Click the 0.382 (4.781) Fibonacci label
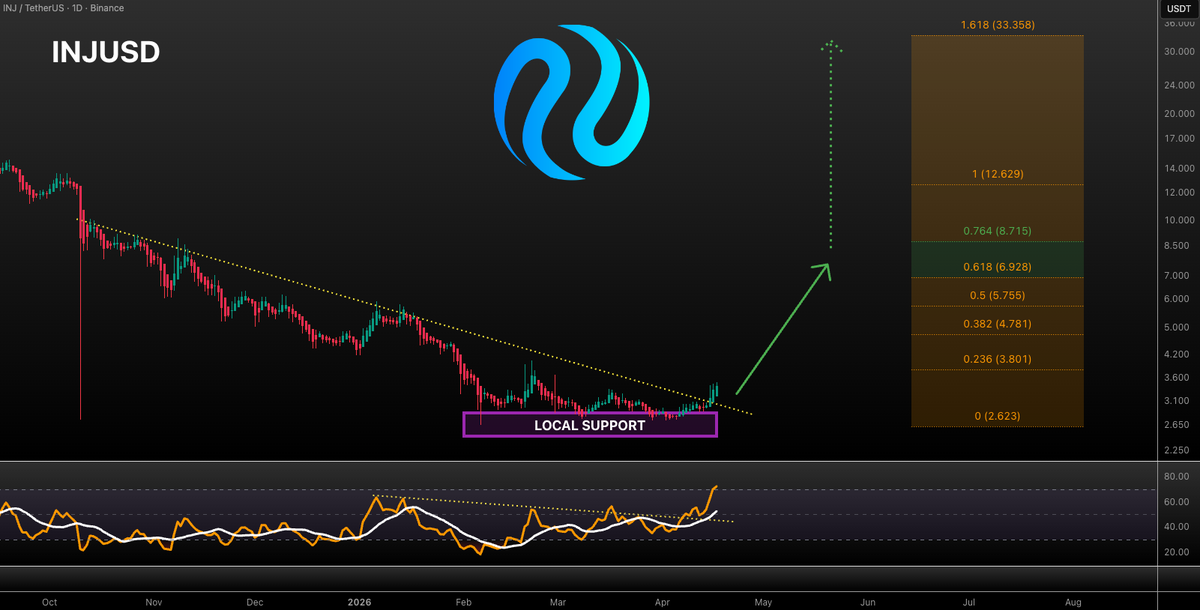The image size is (1200, 610). tap(996, 323)
